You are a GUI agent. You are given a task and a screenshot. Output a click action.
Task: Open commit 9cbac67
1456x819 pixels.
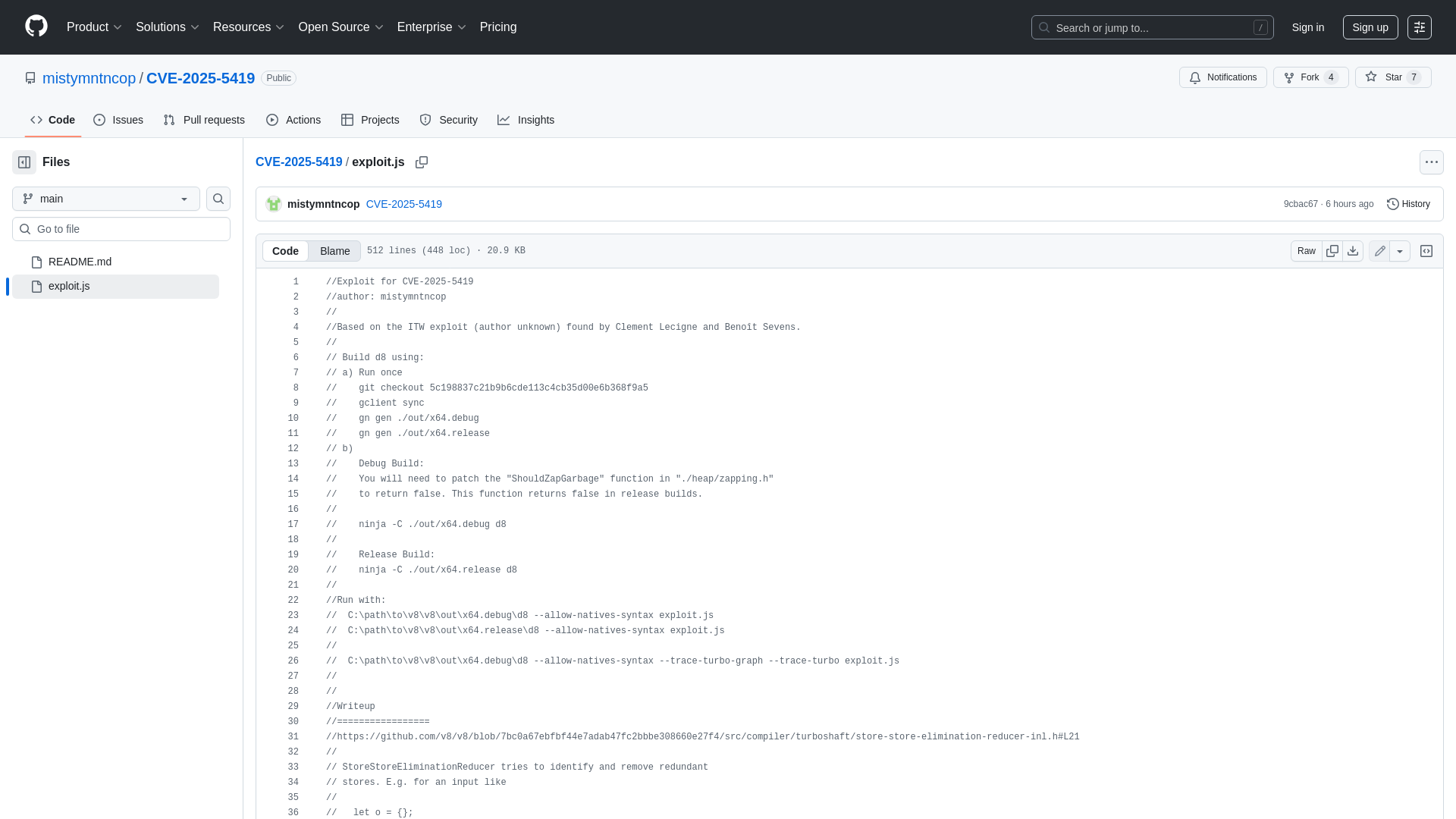(1301, 204)
